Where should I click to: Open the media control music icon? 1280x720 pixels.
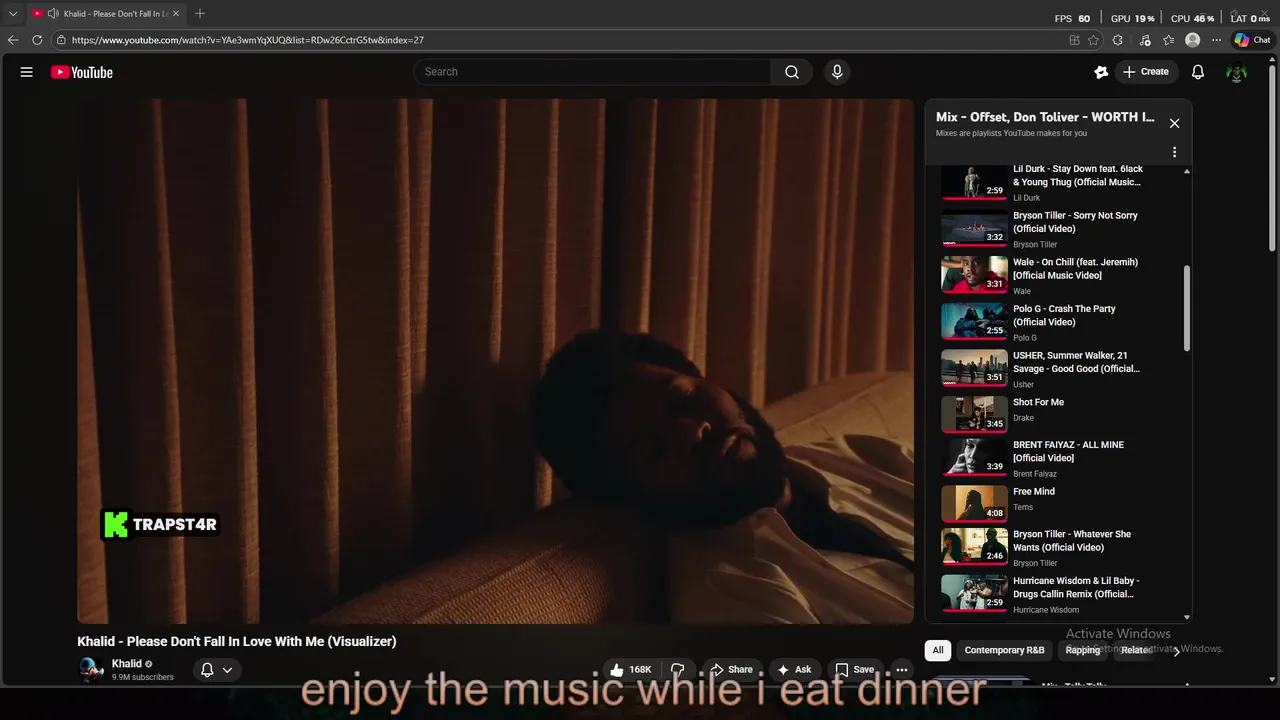[x=1143, y=40]
